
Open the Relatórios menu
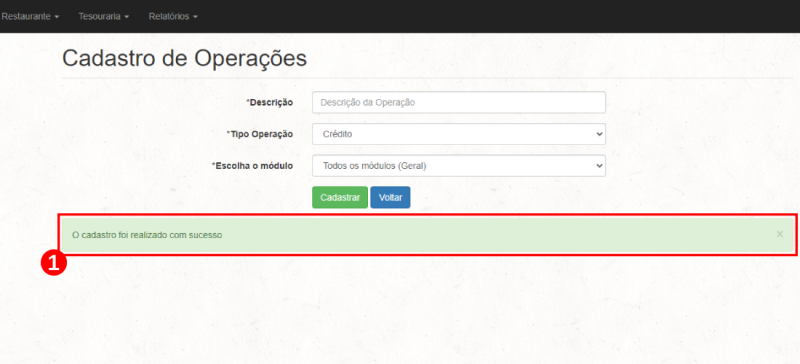[173, 16]
